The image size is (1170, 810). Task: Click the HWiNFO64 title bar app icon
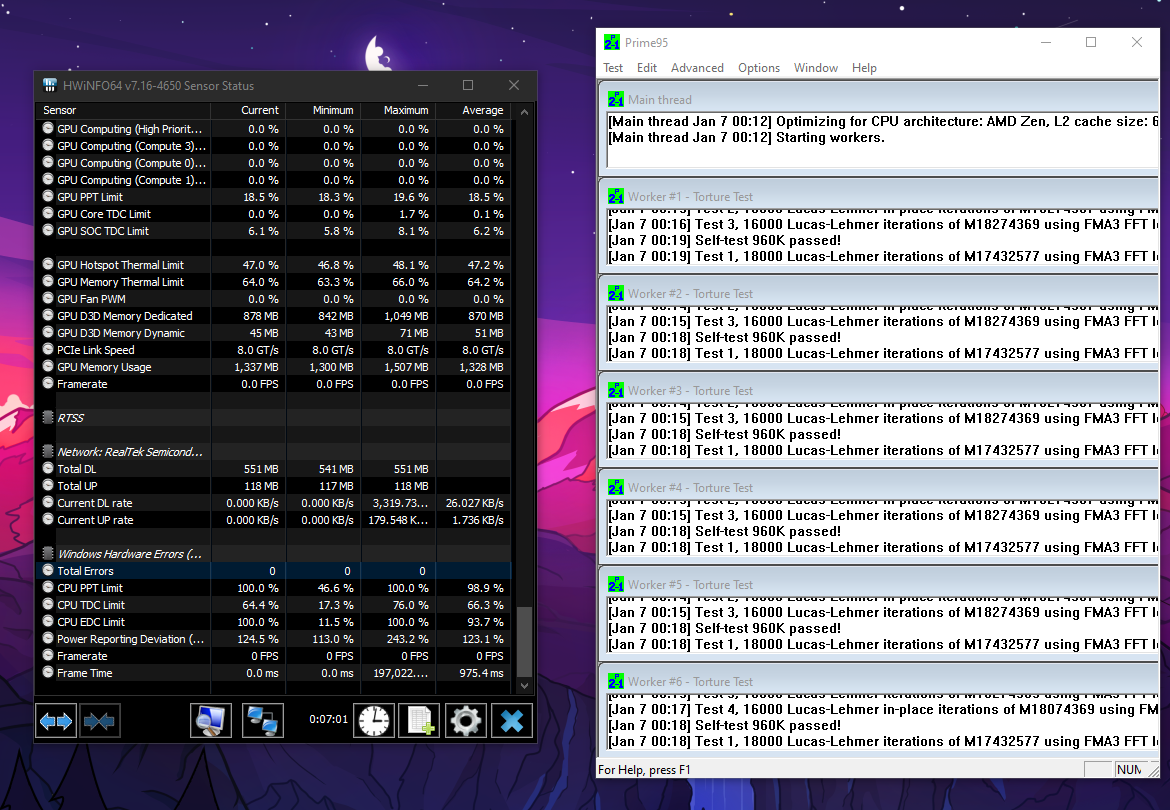click(x=50, y=85)
